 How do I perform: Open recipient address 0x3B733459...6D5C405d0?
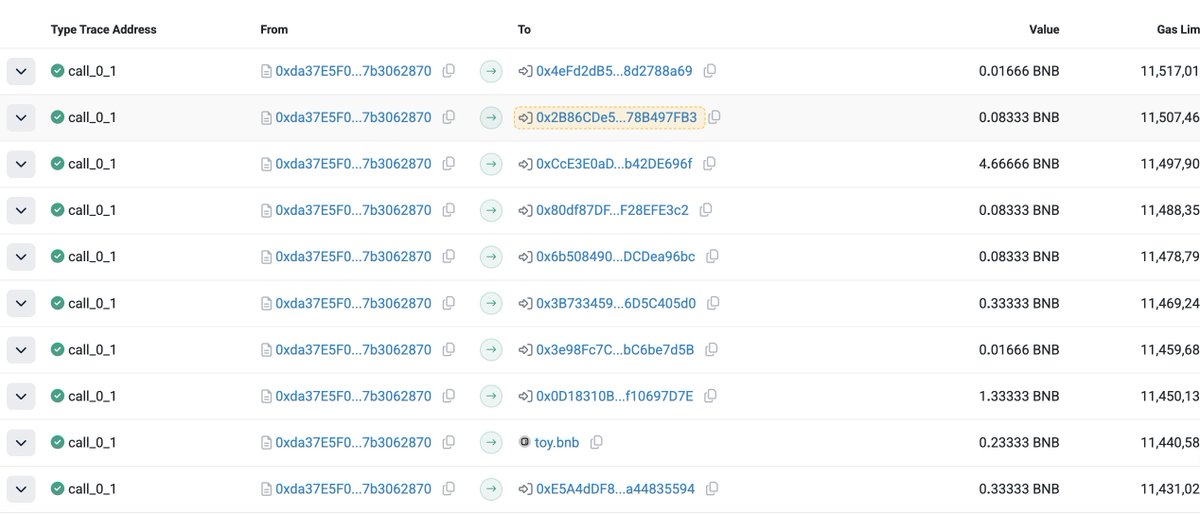(x=616, y=303)
